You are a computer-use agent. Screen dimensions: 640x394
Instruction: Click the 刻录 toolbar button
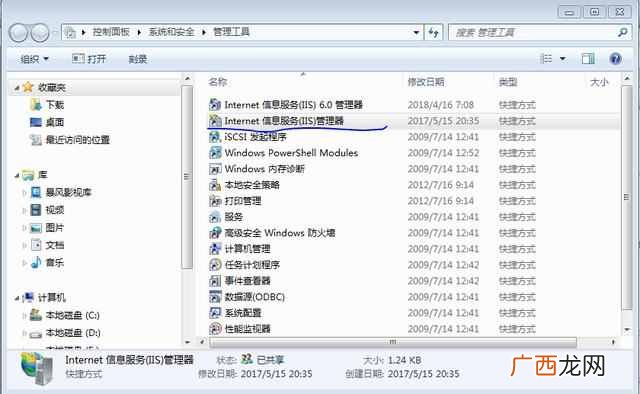(x=138, y=59)
